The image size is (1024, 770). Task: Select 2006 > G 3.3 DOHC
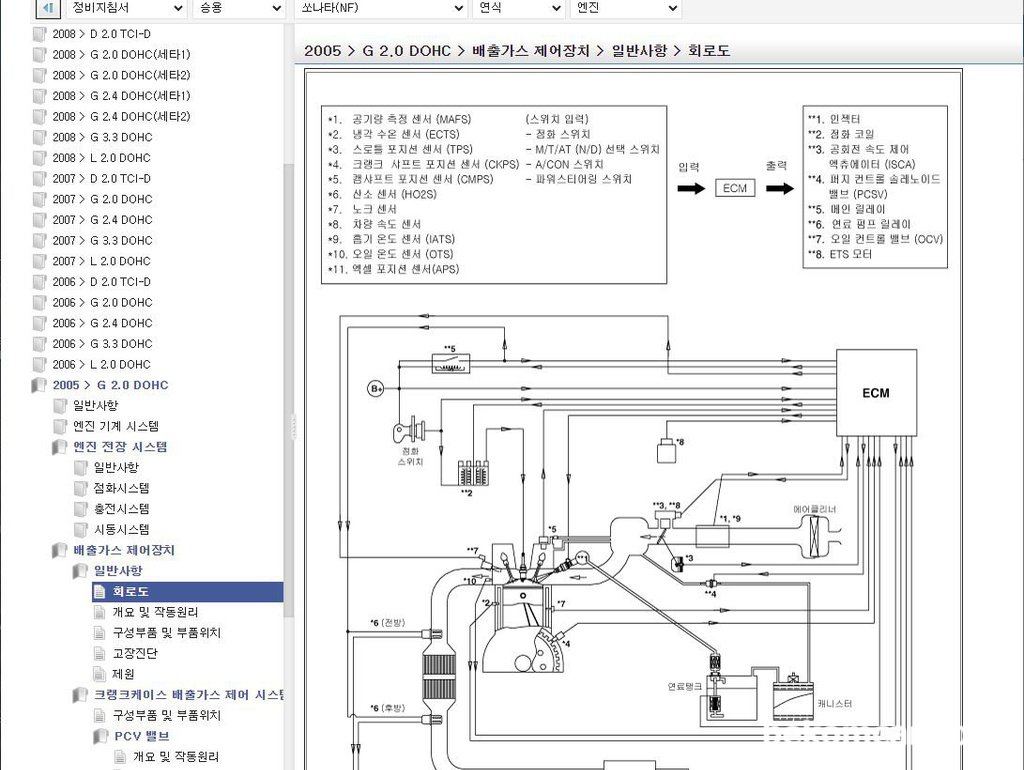(x=103, y=344)
